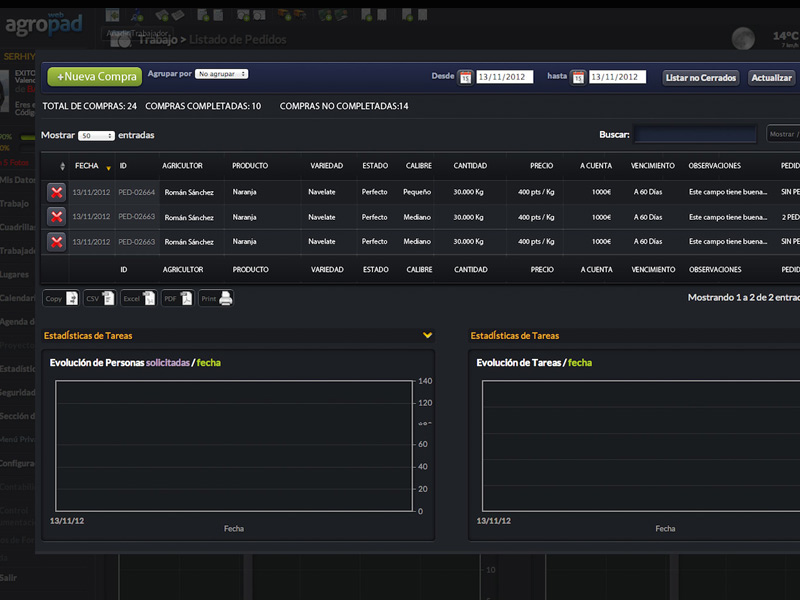Open the hasta calendar picker
This screenshot has width=800, height=600.
coord(578,77)
